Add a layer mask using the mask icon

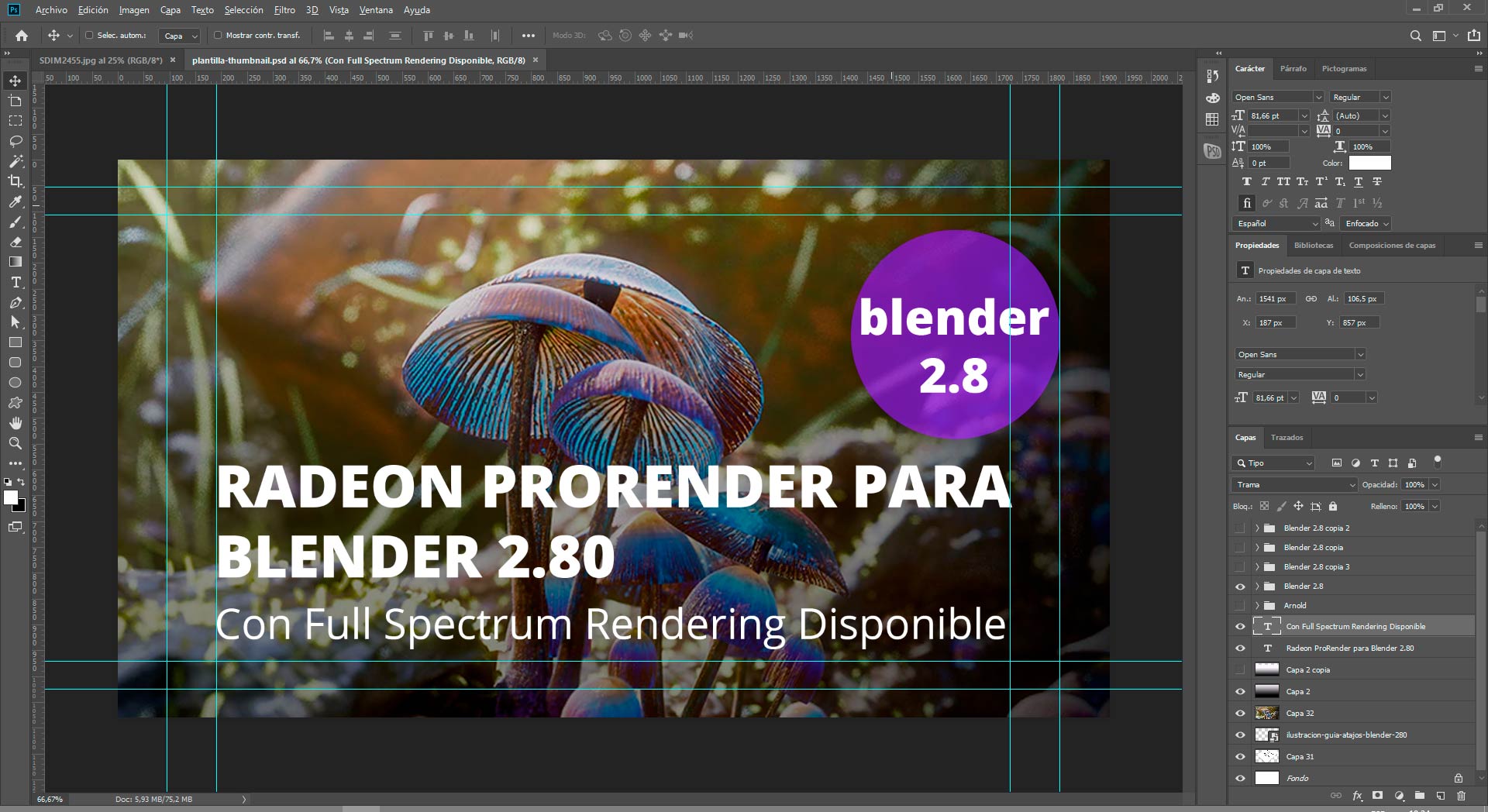(1377, 796)
